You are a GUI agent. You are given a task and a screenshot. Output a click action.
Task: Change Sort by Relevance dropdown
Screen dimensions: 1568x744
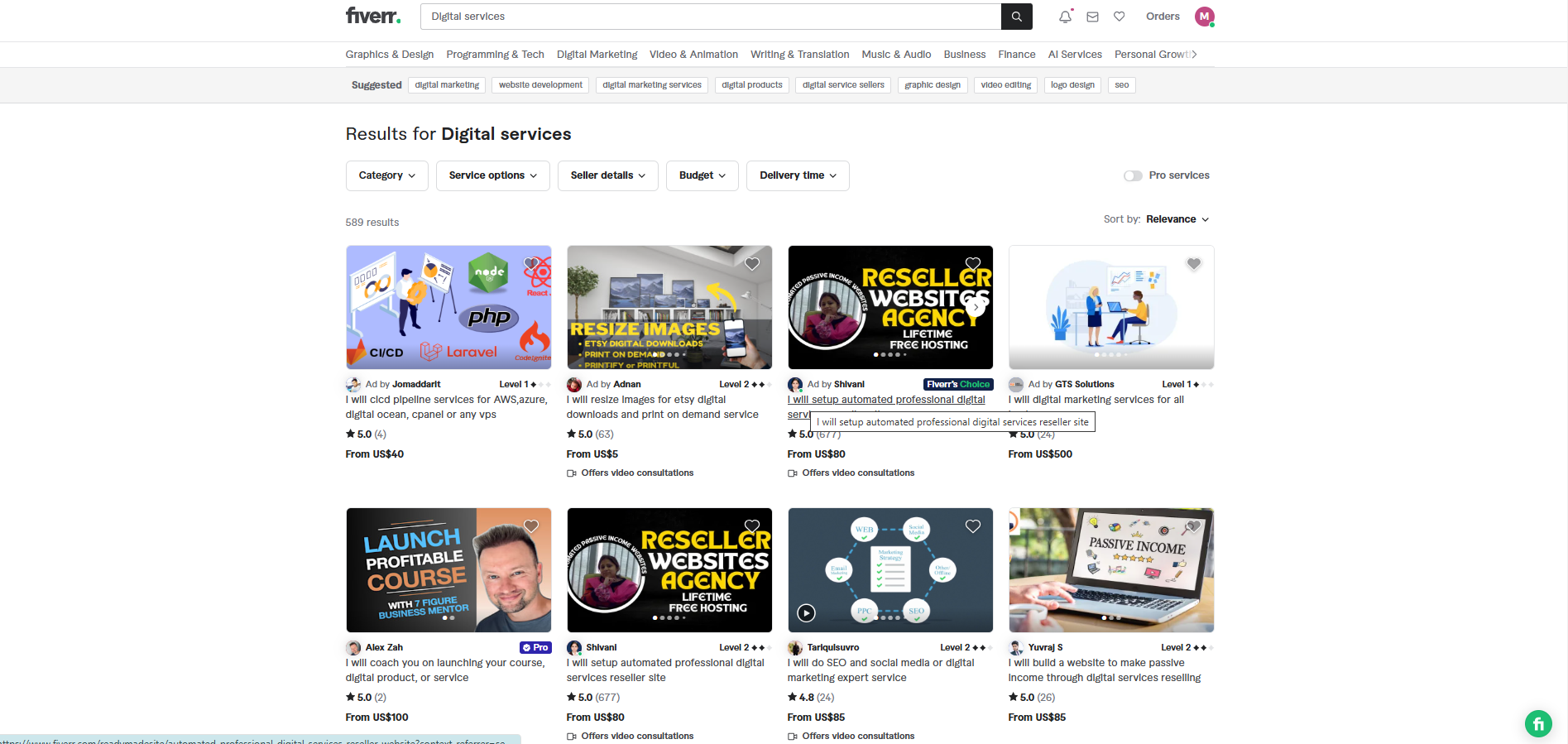(x=1177, y=219)
